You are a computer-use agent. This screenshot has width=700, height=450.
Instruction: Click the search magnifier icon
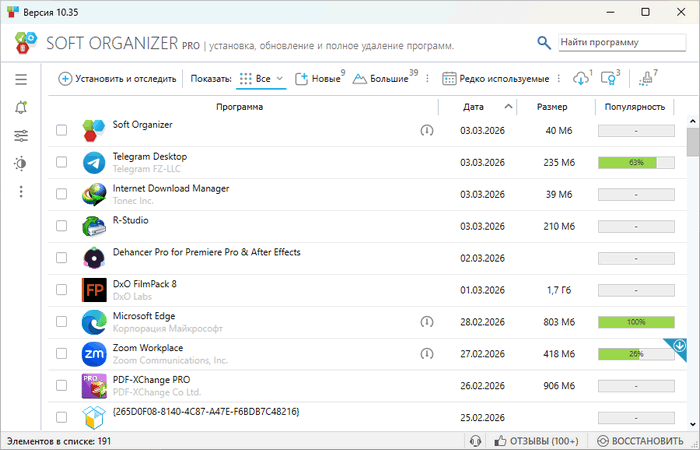(544, 43)
